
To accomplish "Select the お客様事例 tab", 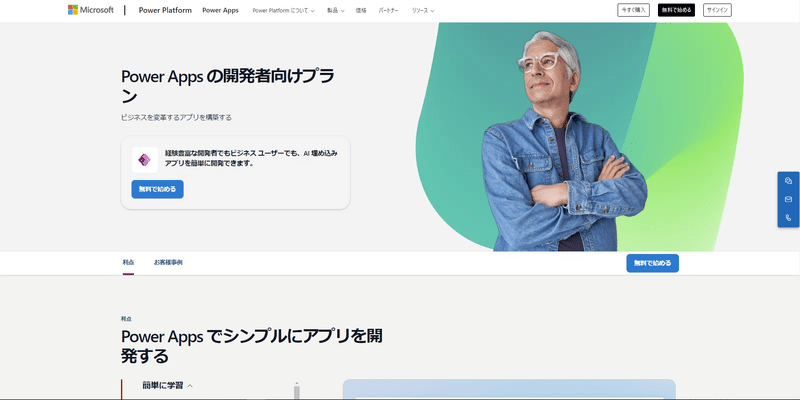I will point(168,263).
